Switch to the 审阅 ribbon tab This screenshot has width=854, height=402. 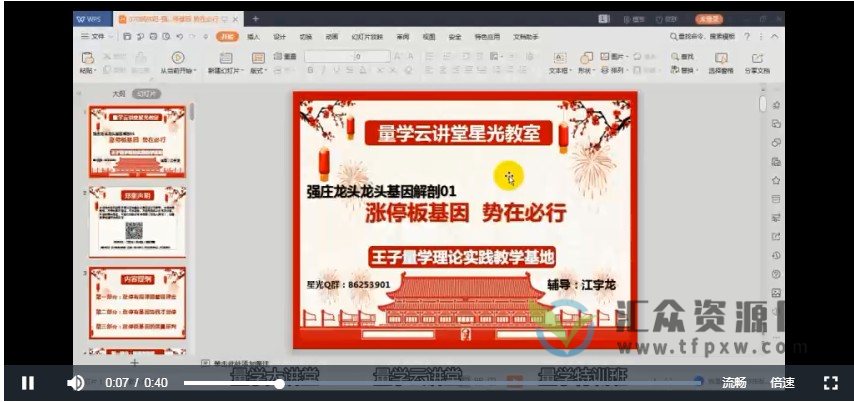pyautogui.click(x=402, y=37)
